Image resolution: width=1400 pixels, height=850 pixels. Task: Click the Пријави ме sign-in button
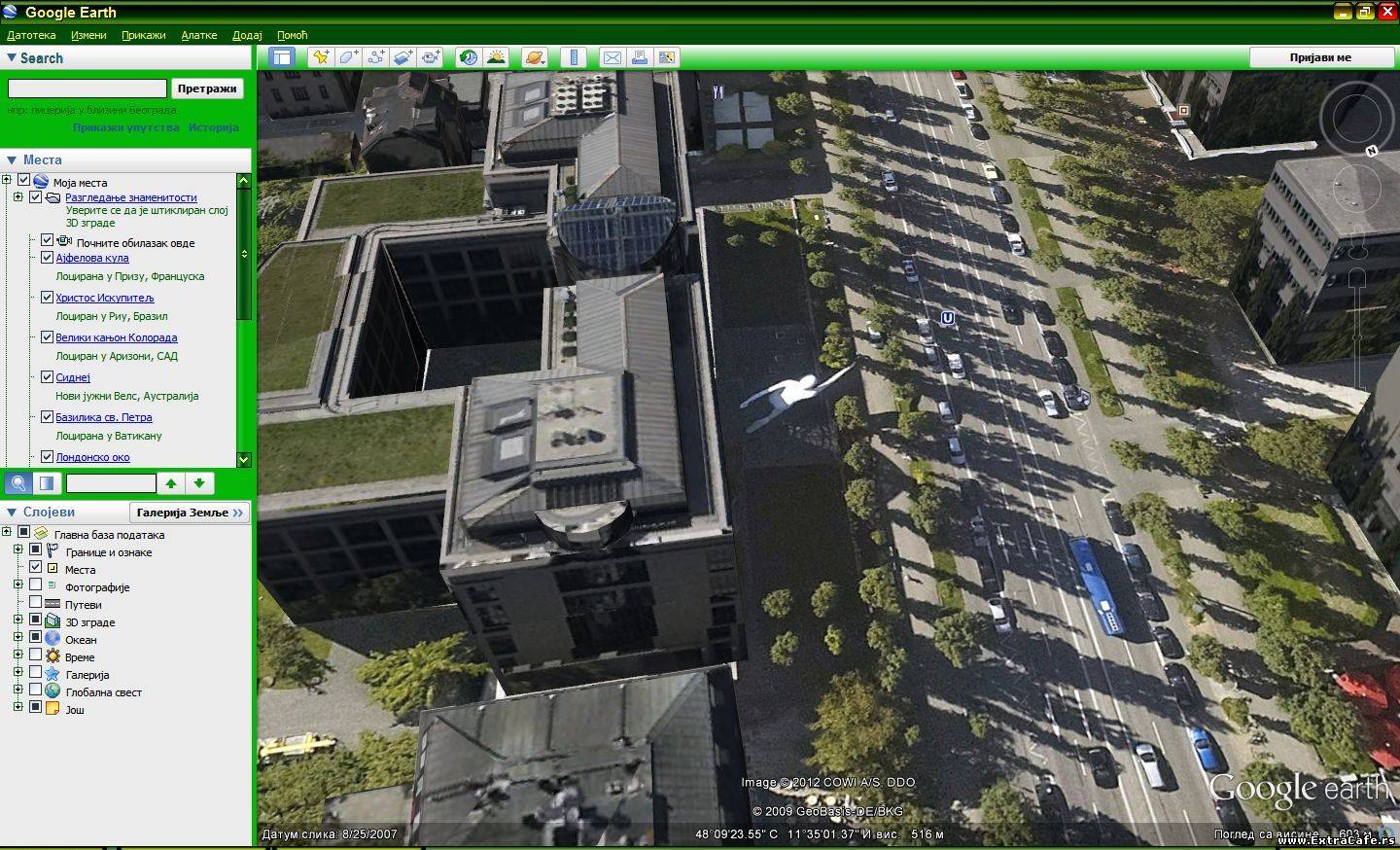(1320, 57)
